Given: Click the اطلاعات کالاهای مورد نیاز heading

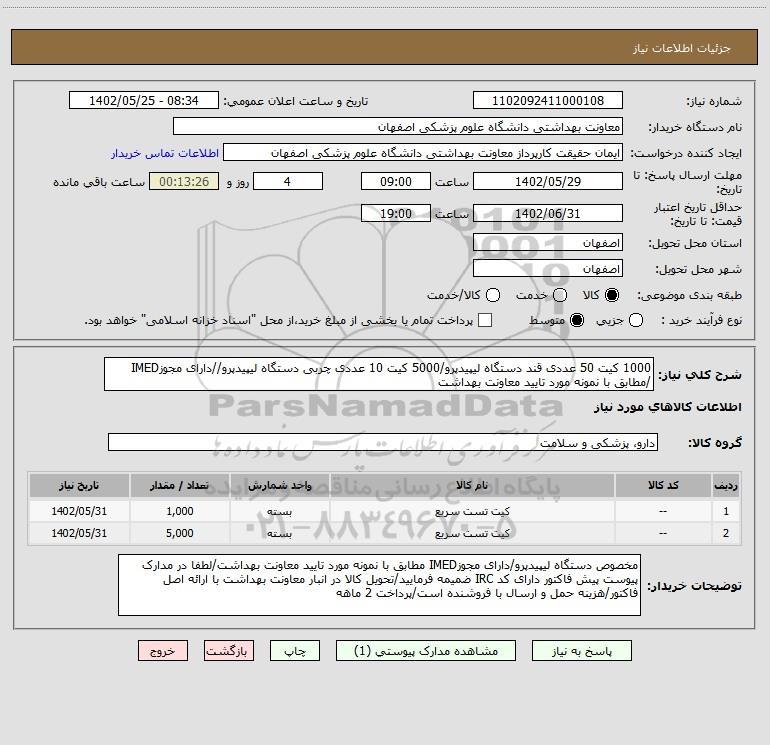Looking at the screenshot, I should (668, 407).
